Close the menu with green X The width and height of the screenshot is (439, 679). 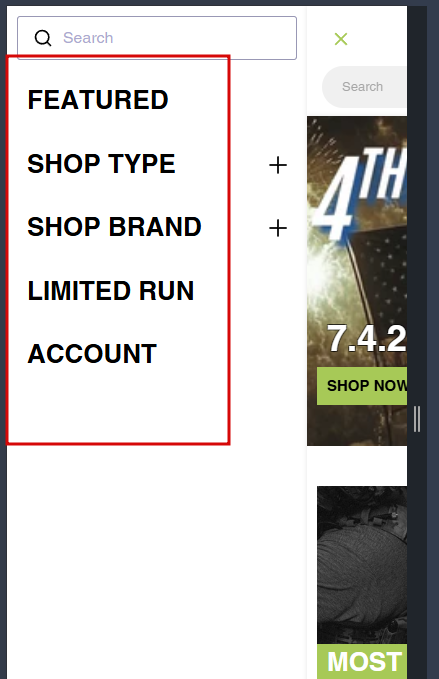pos(341,39)
